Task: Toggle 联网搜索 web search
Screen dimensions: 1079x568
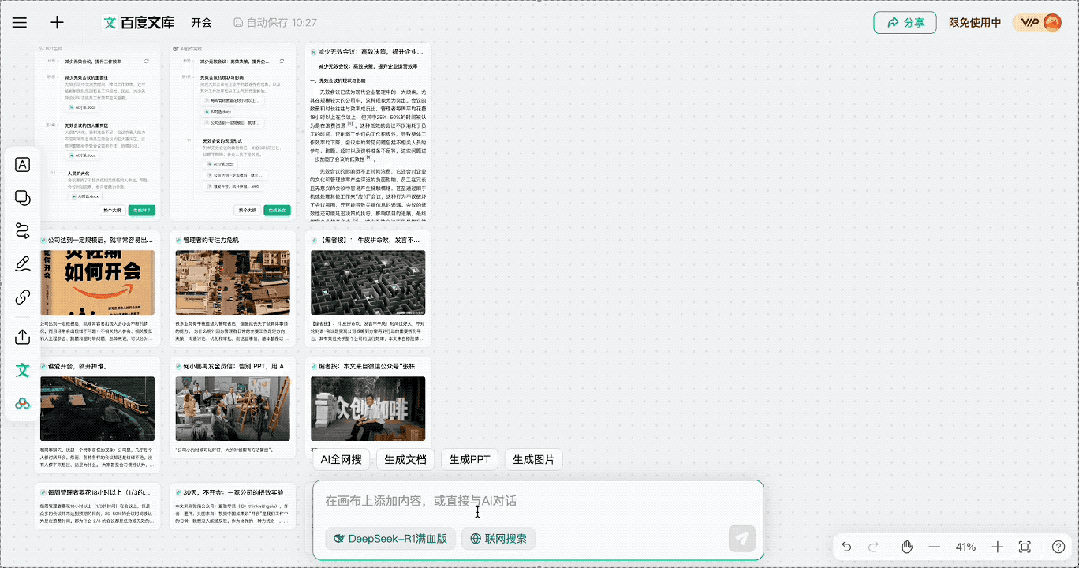Action: pyautogui.click(x=498, y=538)
